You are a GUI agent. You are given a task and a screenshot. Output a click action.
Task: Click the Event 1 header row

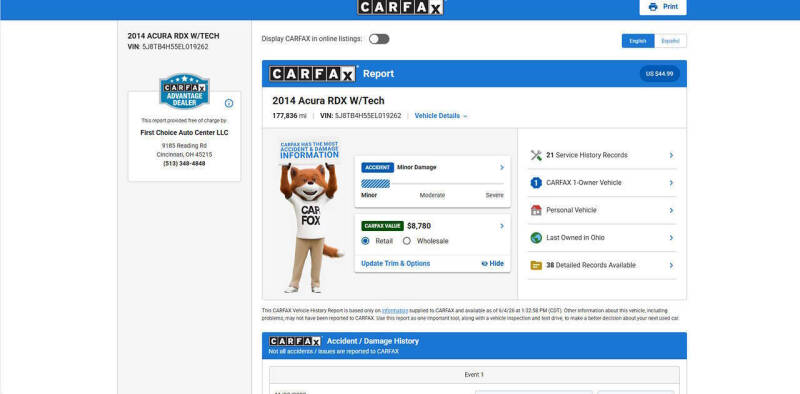pos(474,375)
